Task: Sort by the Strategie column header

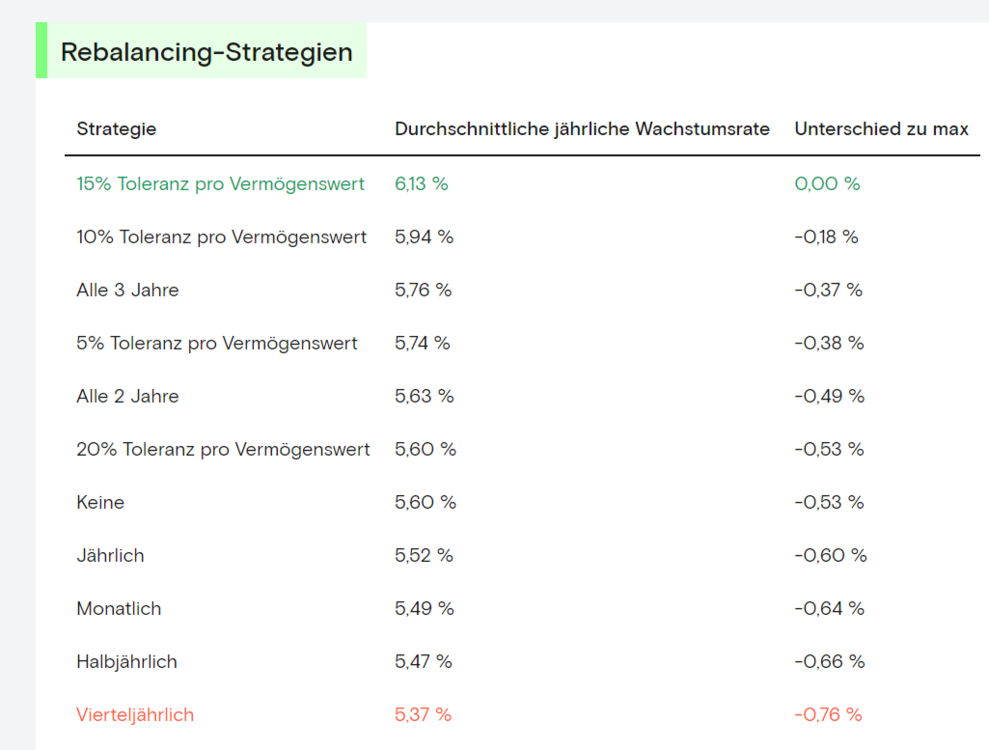Action: pyautogui.click(x=116, y=129)
